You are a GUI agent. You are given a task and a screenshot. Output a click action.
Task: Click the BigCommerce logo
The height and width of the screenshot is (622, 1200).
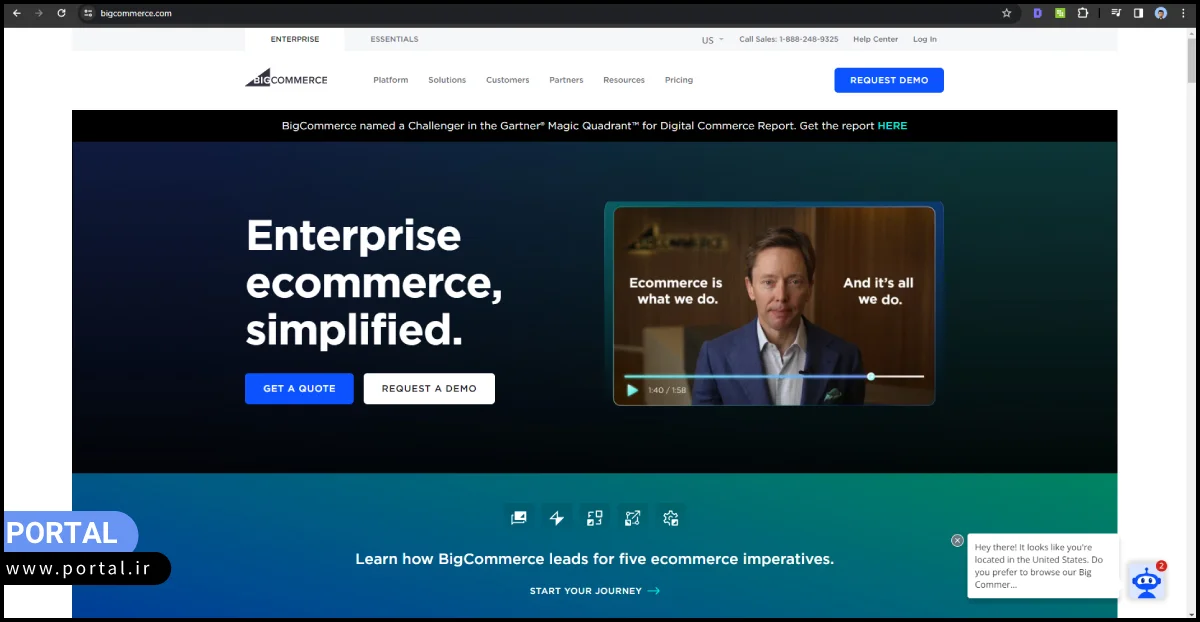(x=286, y=79)
